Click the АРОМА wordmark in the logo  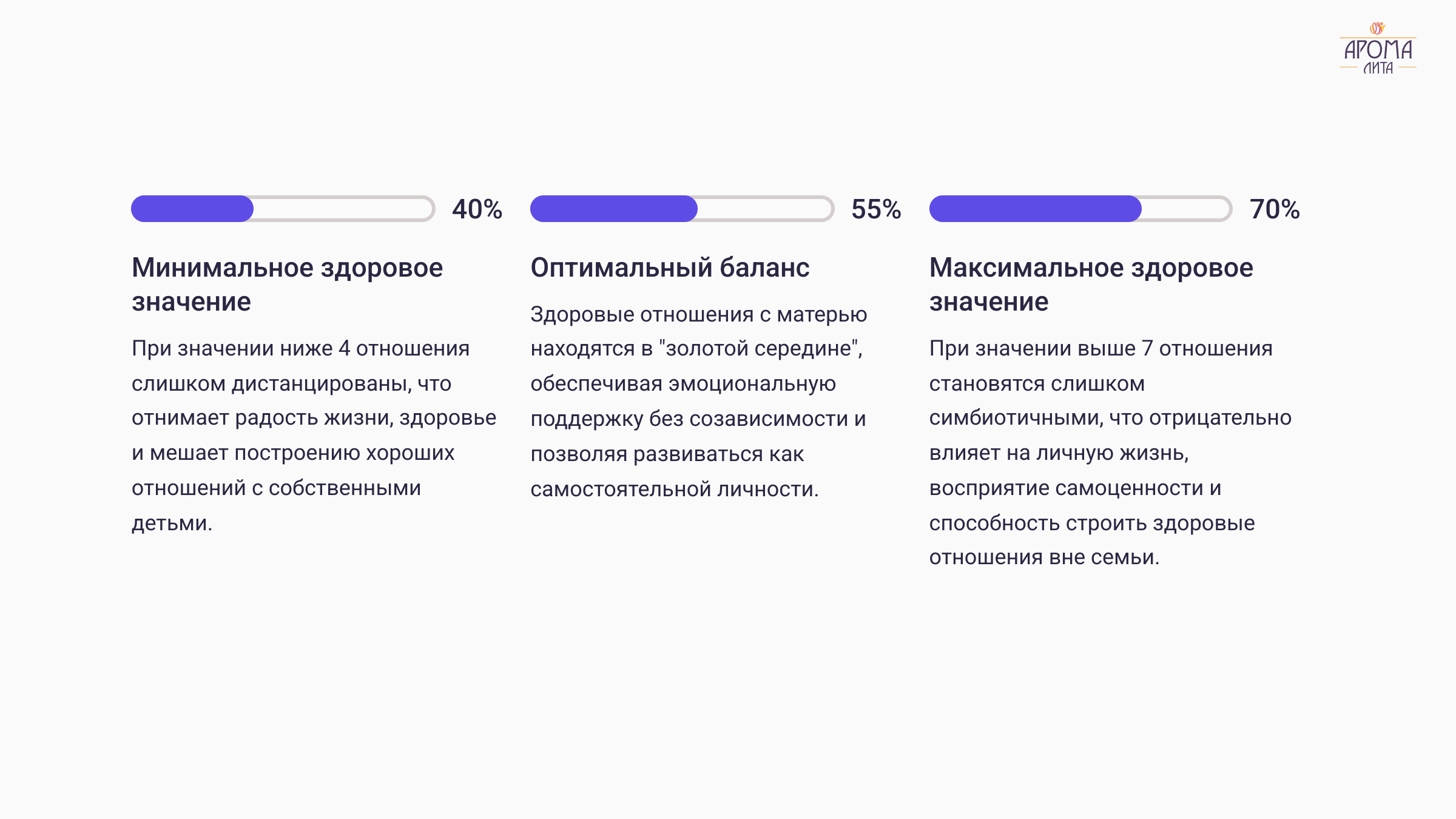[x=1378, y=50]
